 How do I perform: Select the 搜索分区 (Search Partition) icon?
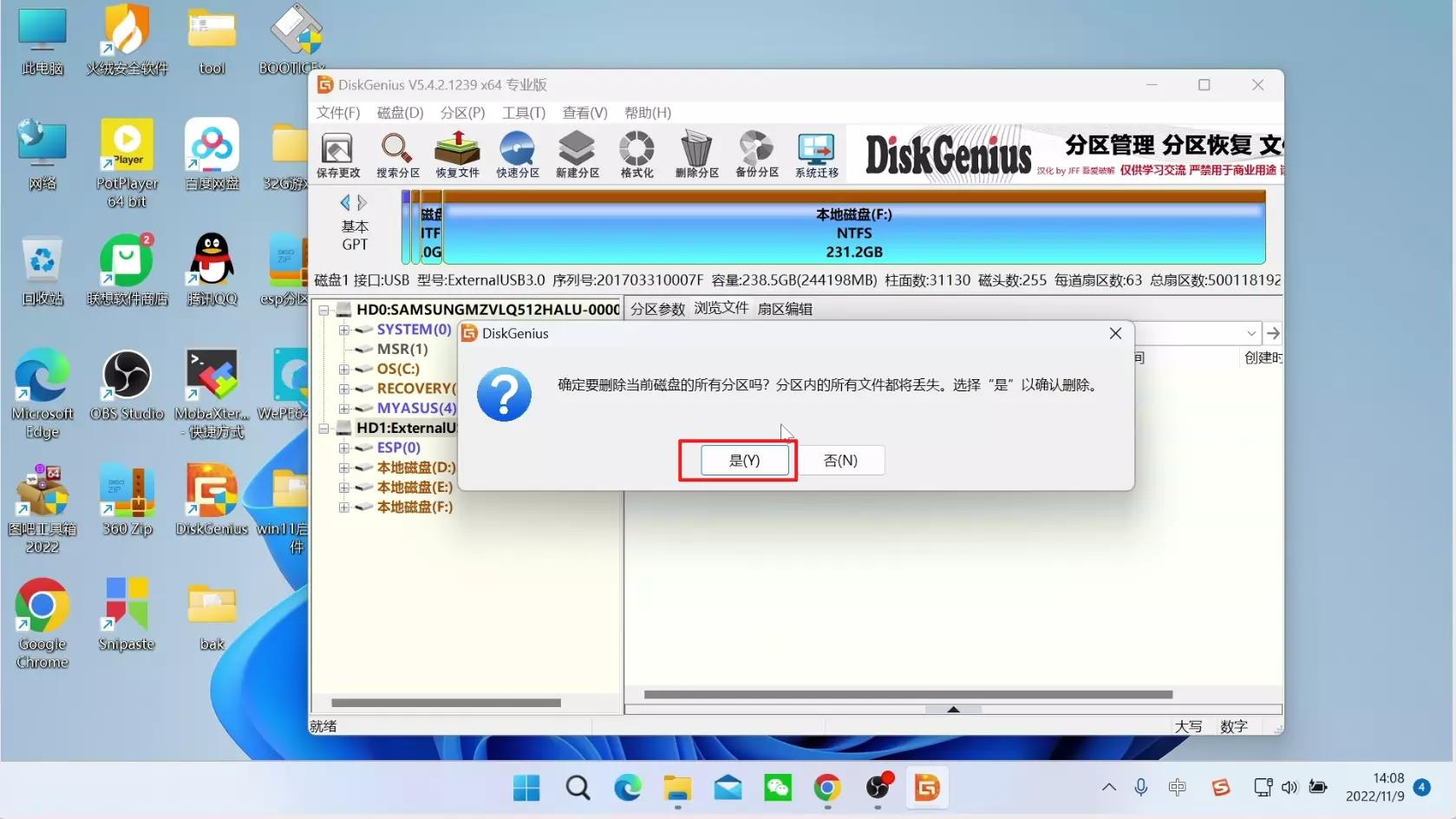point(396,154)
